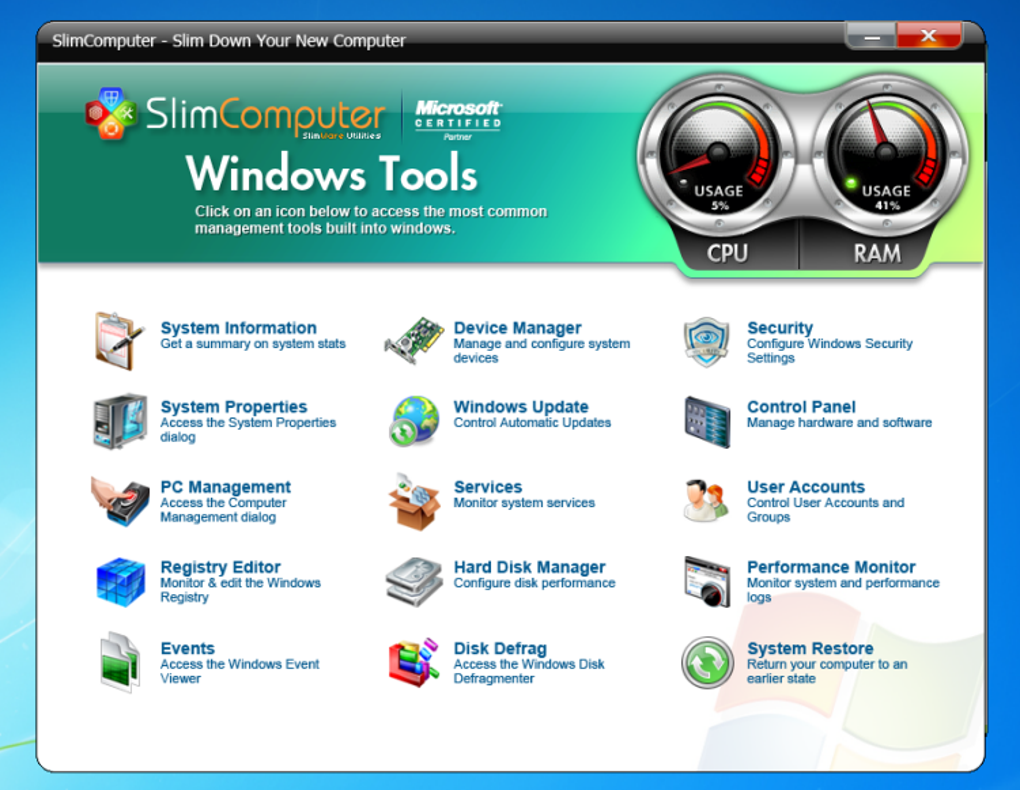Open the Device Manager circuit card icon

(x=414, y=340)
